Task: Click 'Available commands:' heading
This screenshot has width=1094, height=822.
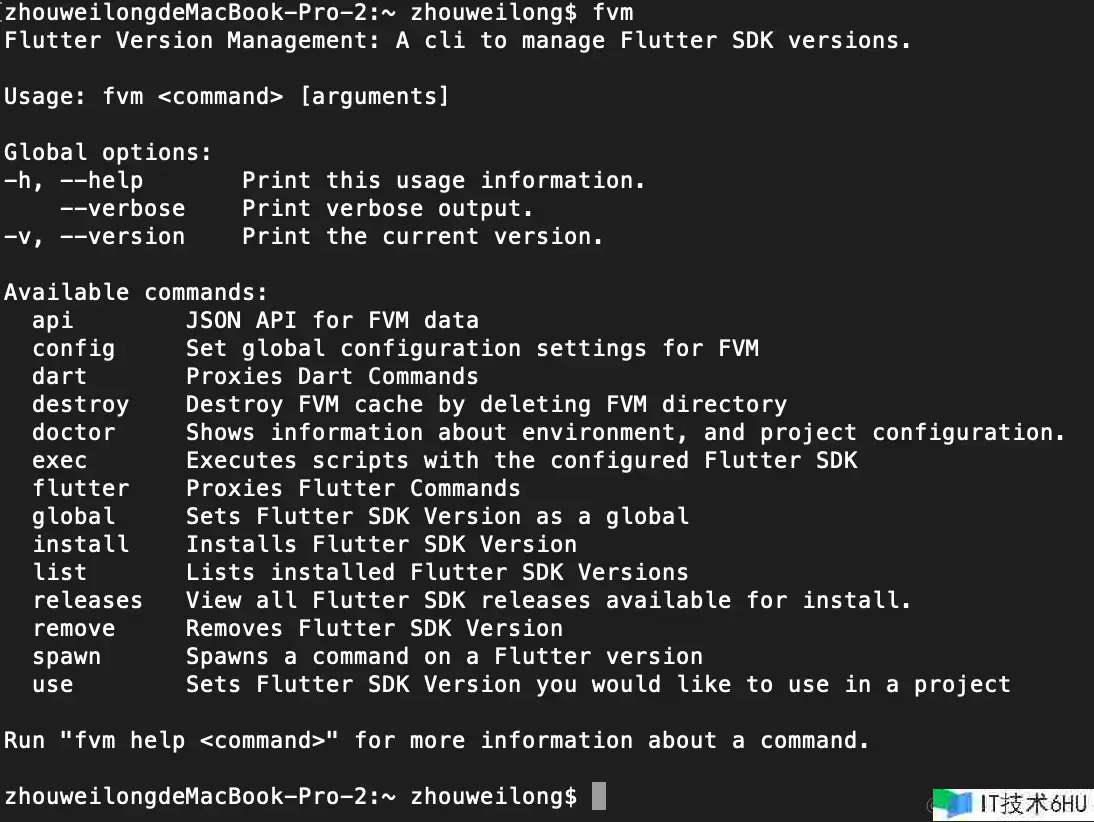Action: (x=136, y=292)
